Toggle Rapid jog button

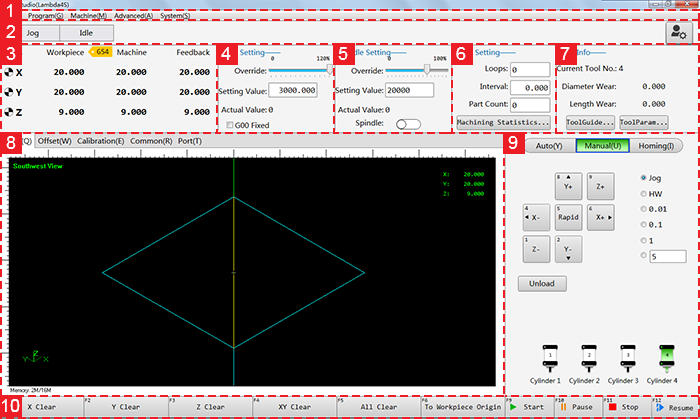coord(568,217)
